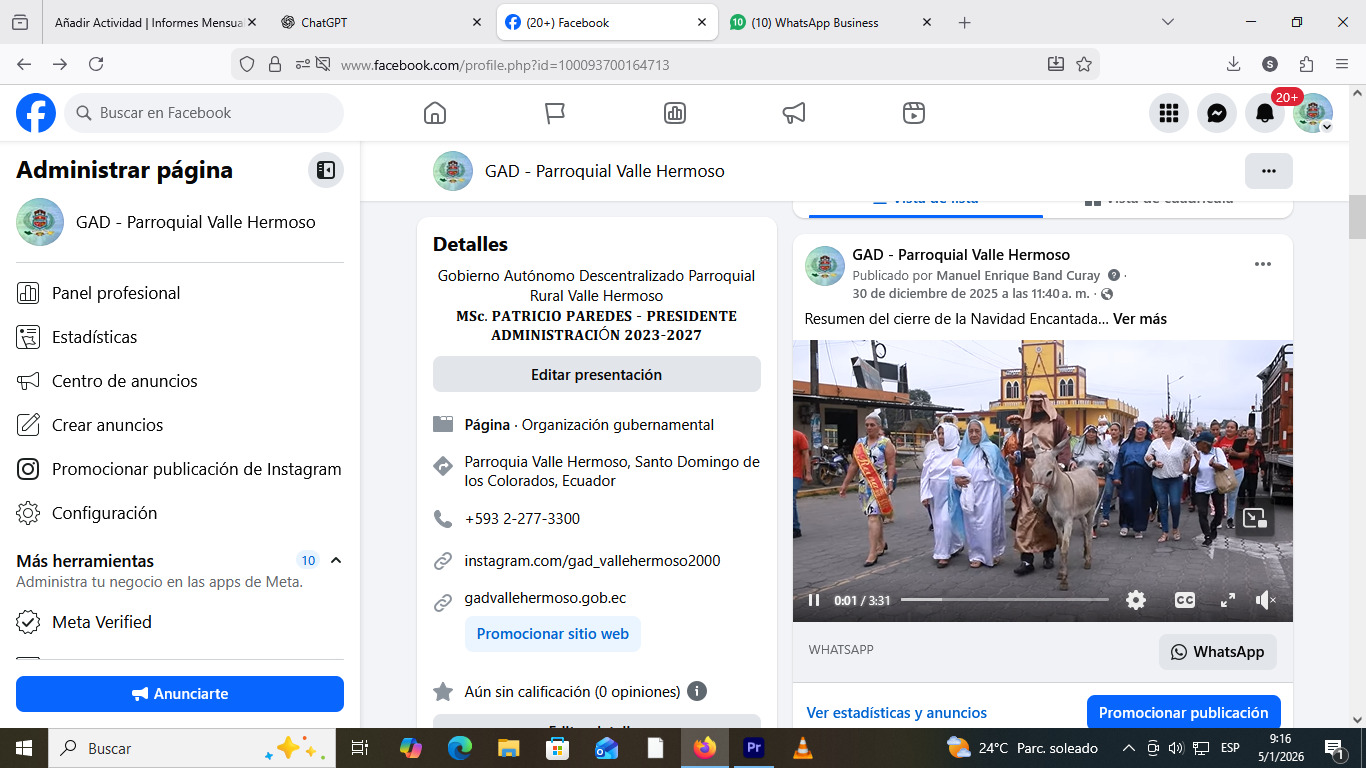This screenshot has width=1366, height=768.
Task: Unmute the video sound
Action: coord(1265,600)
